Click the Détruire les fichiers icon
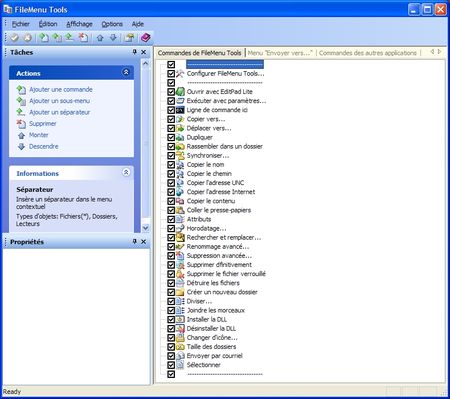The height and width of the screenshot is (399, 450). coord(180,283)
